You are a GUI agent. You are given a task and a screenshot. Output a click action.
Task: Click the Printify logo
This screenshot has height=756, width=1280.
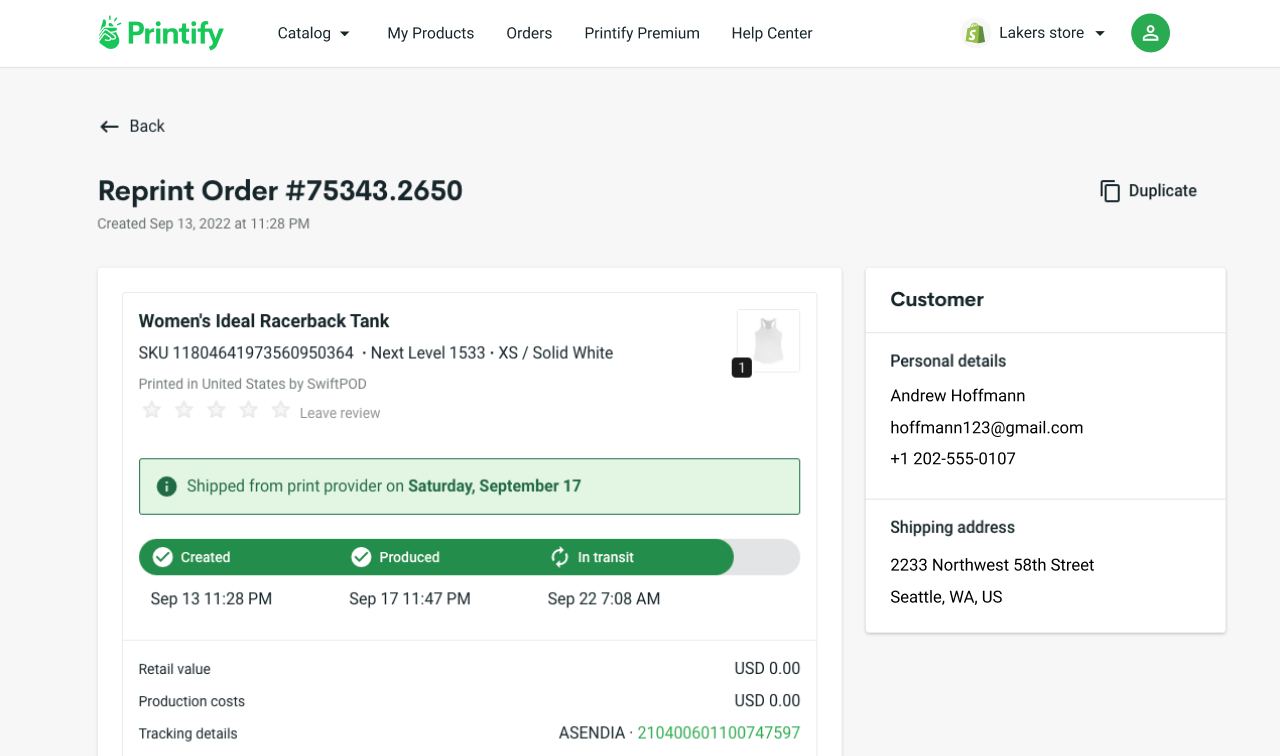tap(160, 33)
